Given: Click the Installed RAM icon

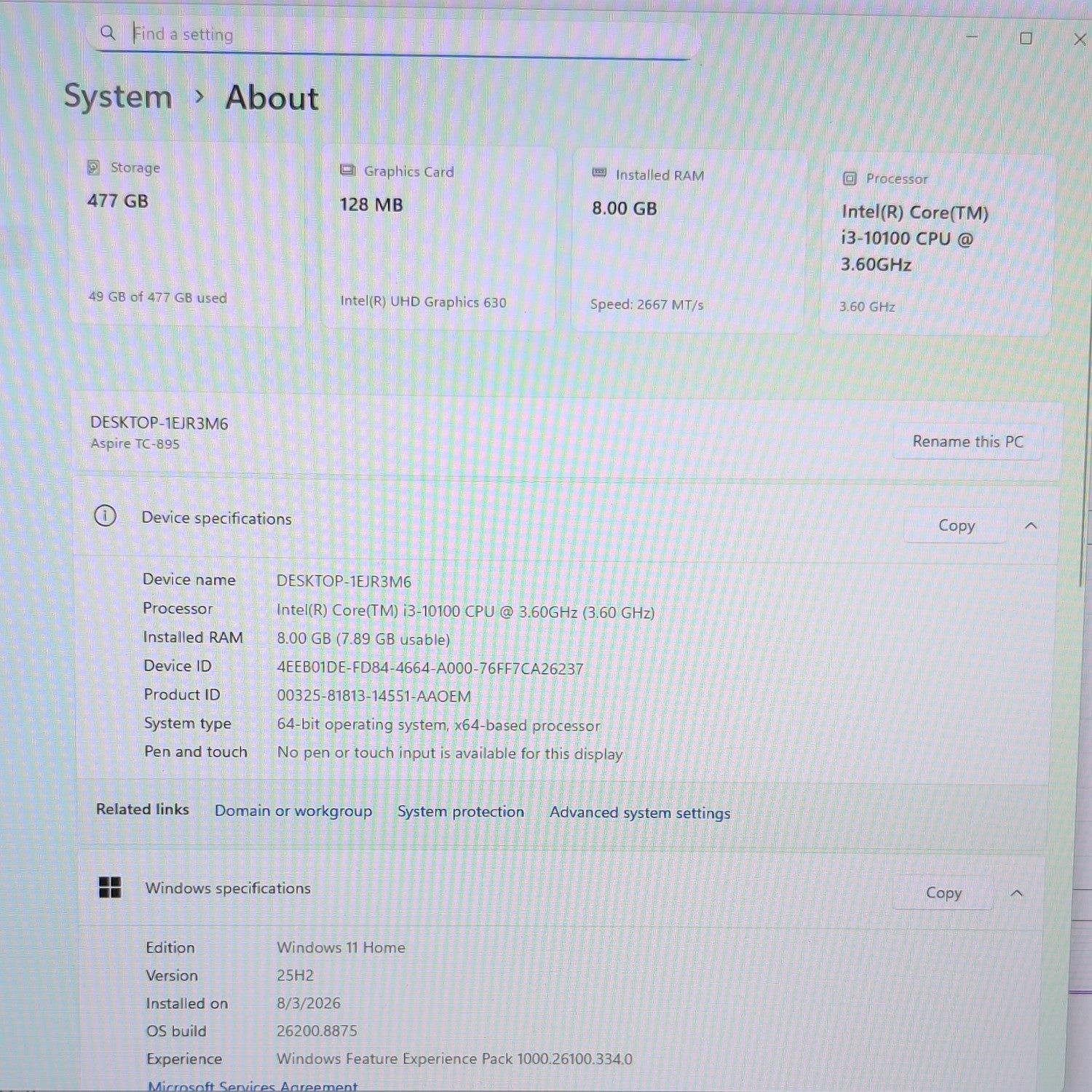Looking at the screenshot, I should point(599,173).
